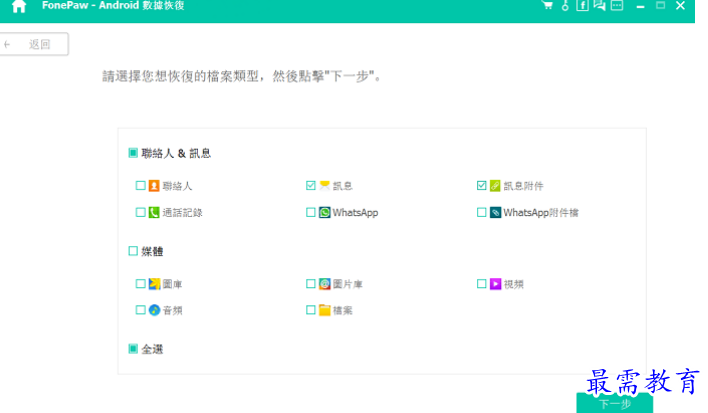Minimize the FonePaw window
Viewport: 708px width, 413px height.
[x=640, y=6]
